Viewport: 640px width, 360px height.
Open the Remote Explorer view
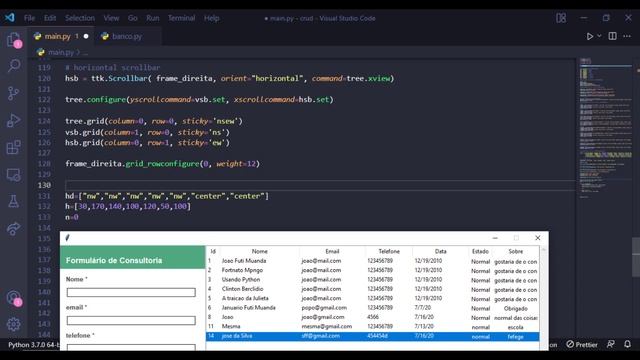click(x=13, y=175)
